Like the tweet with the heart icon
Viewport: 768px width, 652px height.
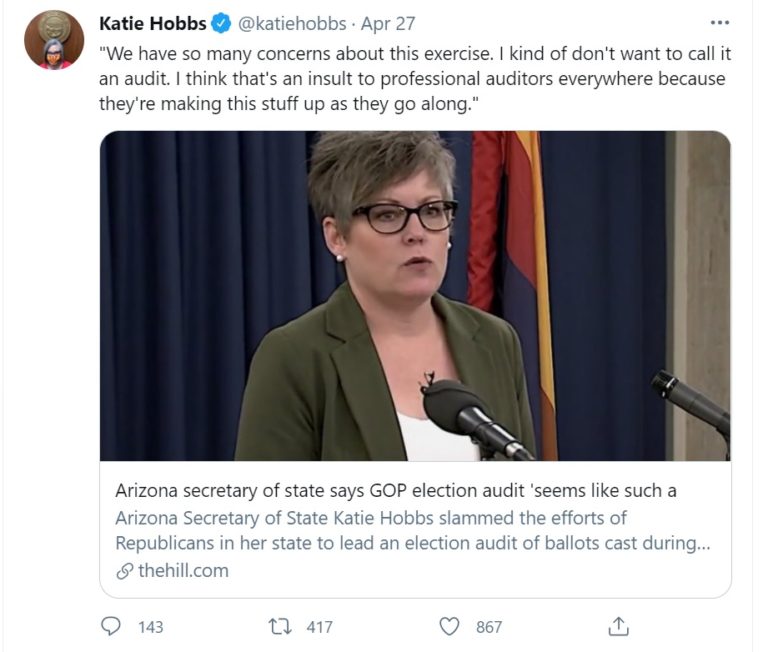[x=450, y=626]
